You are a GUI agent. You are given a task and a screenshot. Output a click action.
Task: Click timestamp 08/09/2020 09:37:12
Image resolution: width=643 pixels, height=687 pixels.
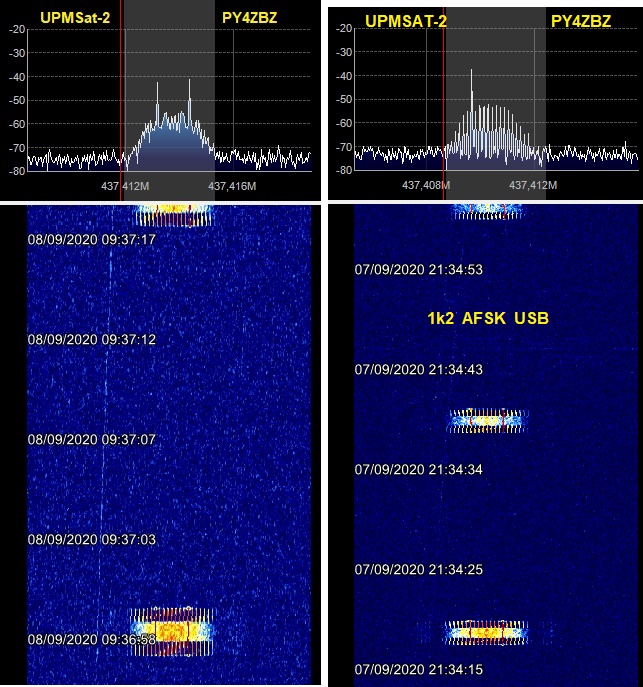tap(92, 340)
